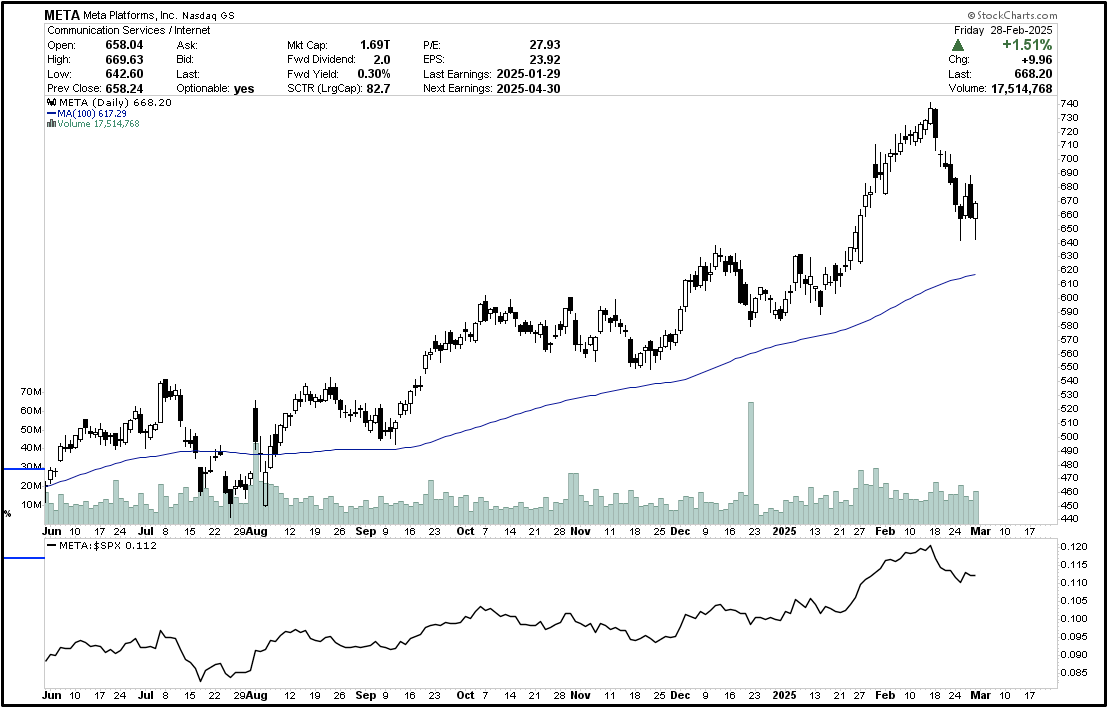Click the black line marker before META:$SPX
This screenshot has width=1108, height=708.
click(x=51, y=545)
